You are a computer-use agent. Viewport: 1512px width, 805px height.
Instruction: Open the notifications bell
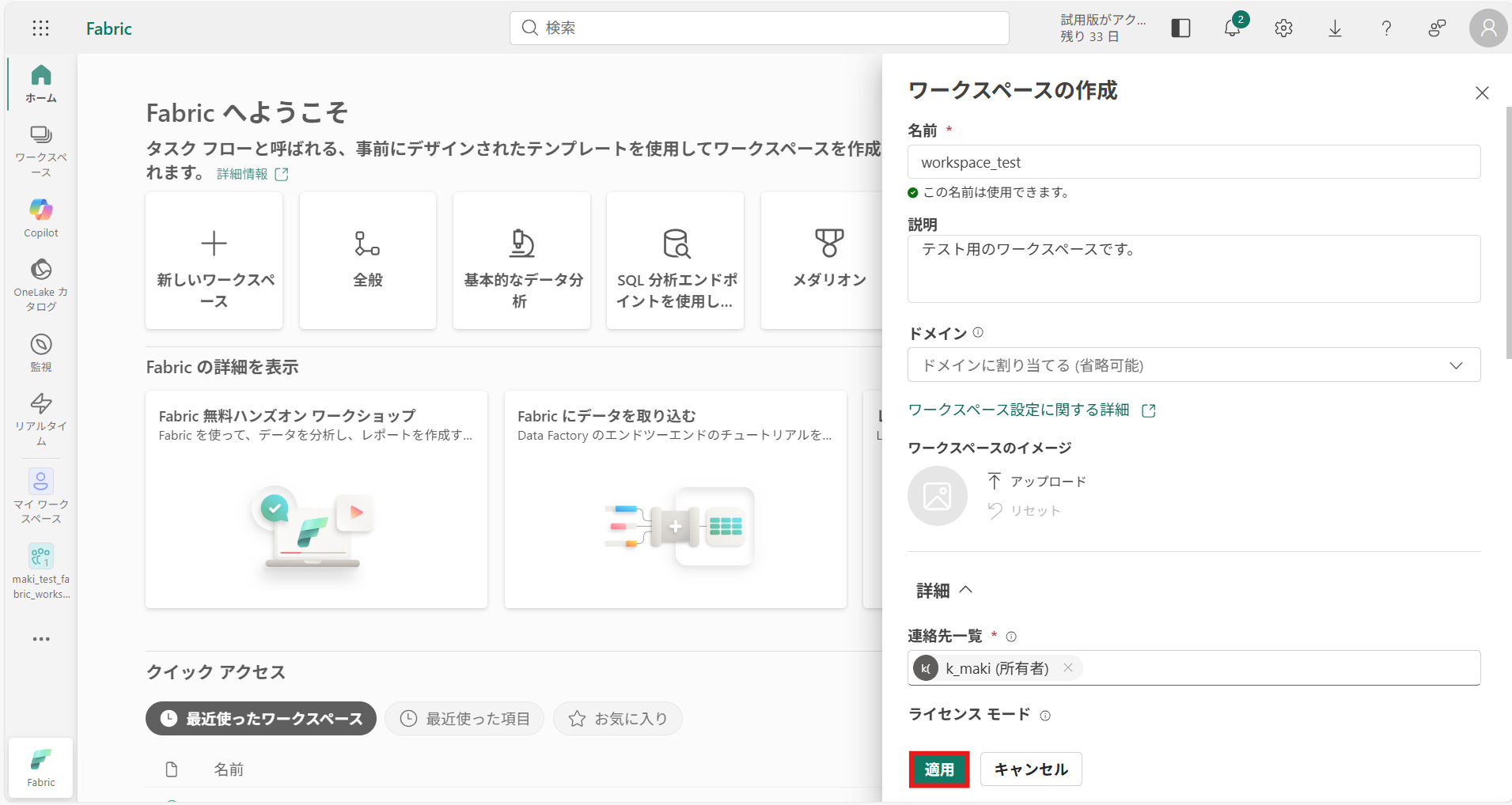(1232, 28)
